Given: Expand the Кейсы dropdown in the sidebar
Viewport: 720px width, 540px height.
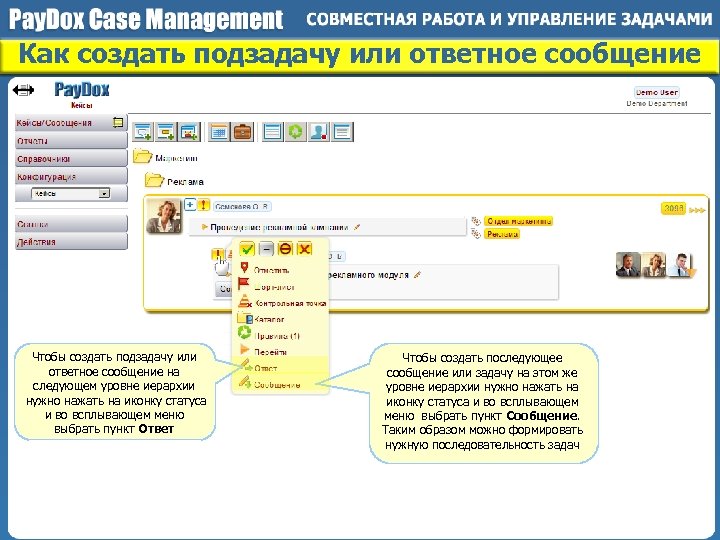Looking at the screenshot, I should point(71,194).
